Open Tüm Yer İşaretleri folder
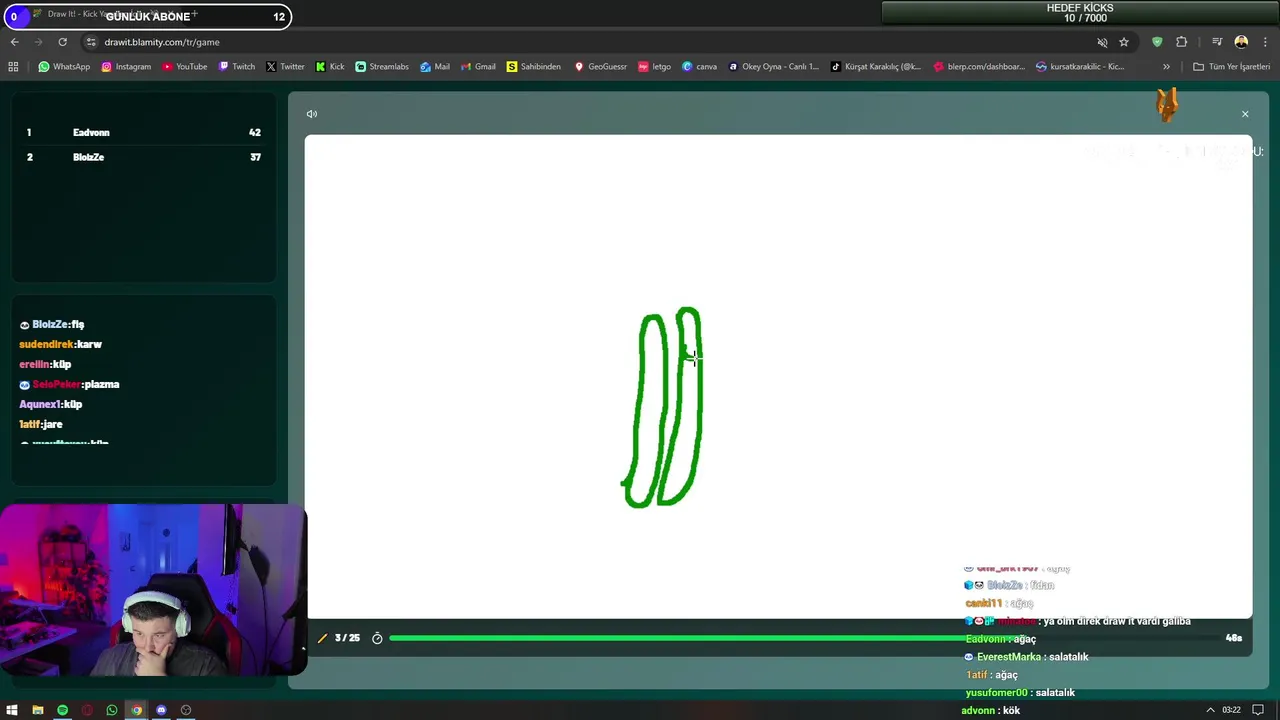Image resolution: width=1280 pixels, height=720 pixels. [1232, 67]
